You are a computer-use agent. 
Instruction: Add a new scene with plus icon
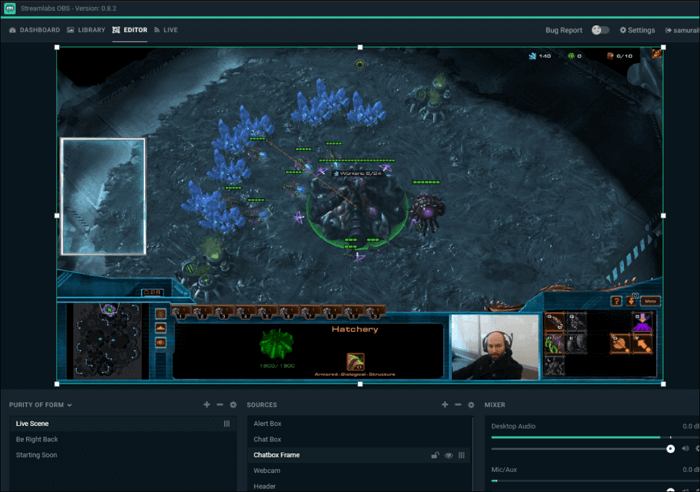[x=206, y=404]
